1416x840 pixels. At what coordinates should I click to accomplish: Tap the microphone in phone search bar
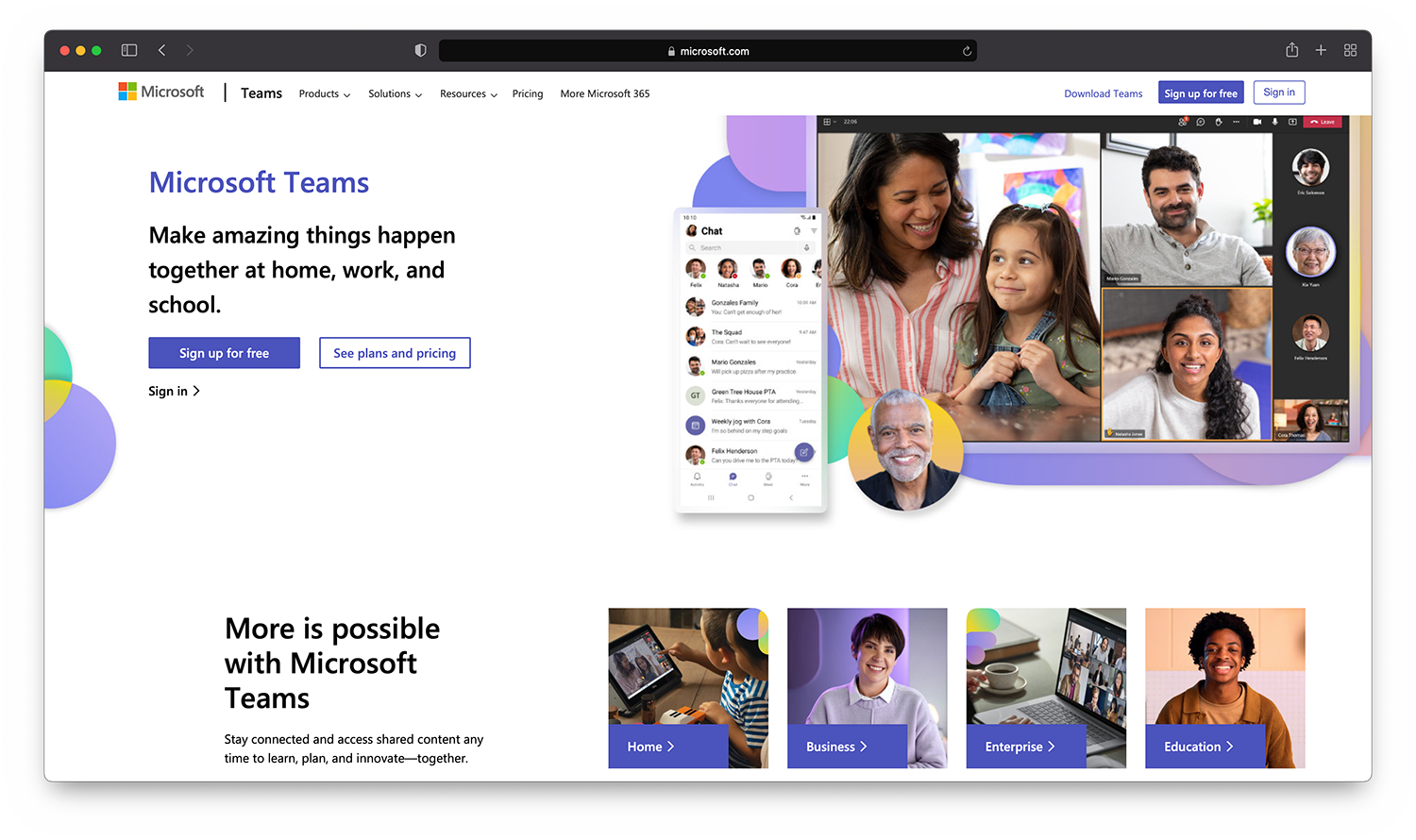pos(806,248)
